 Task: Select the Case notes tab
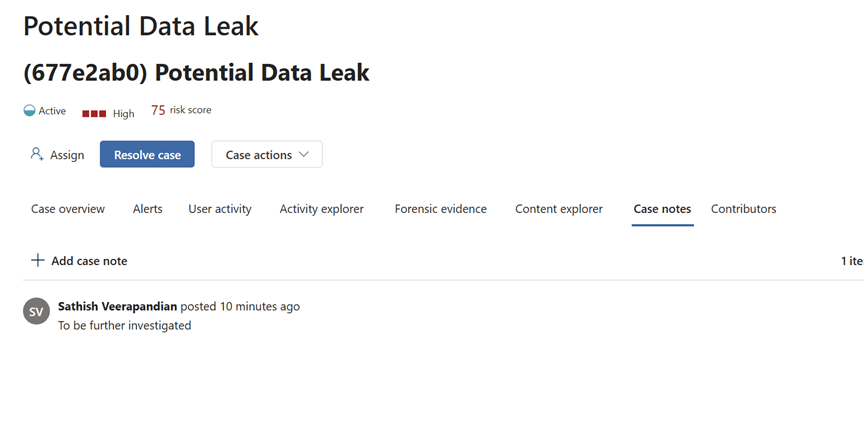(x=662, y=209)
